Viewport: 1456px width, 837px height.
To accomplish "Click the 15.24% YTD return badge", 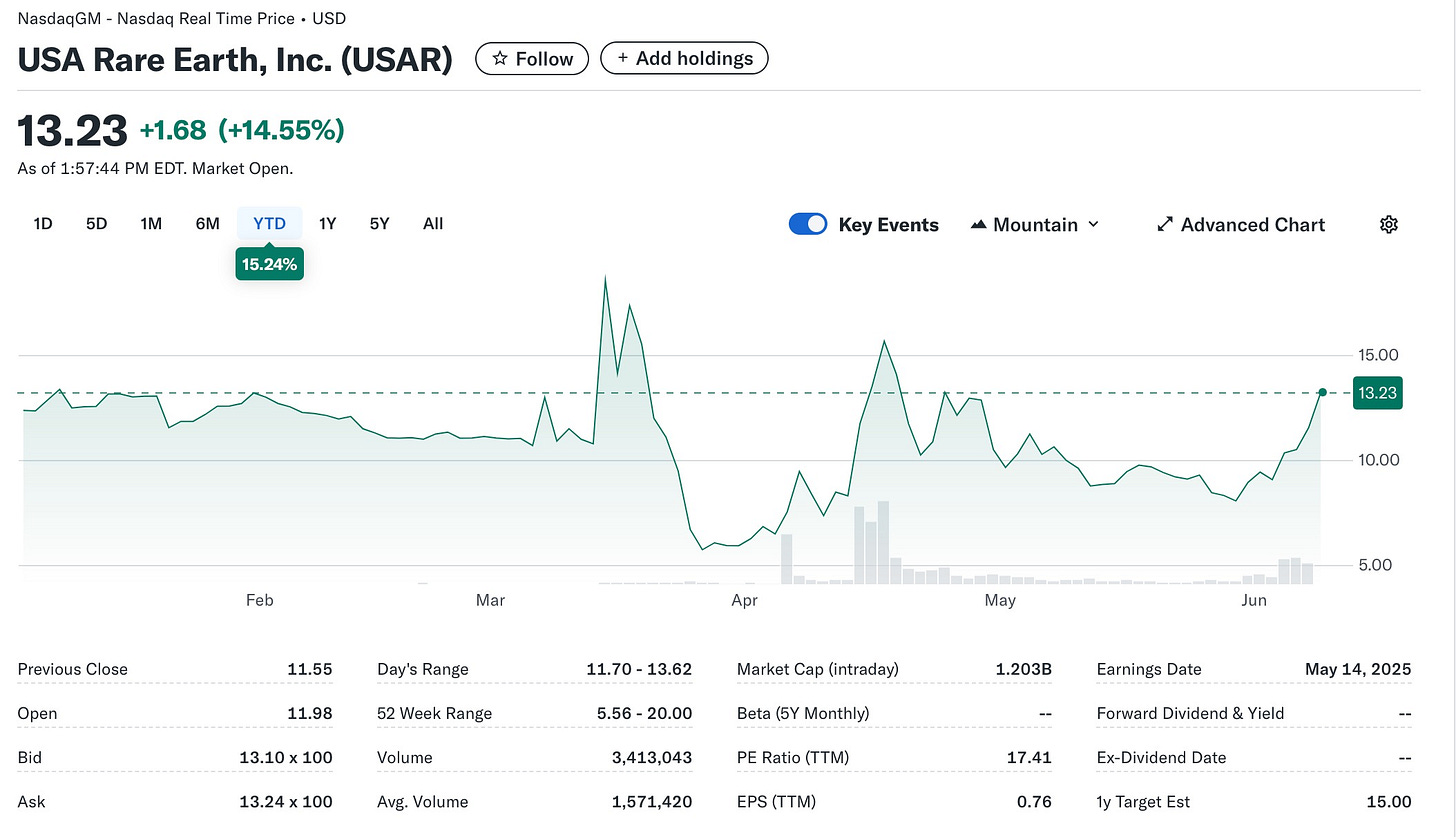I will [x=269, y=265].
